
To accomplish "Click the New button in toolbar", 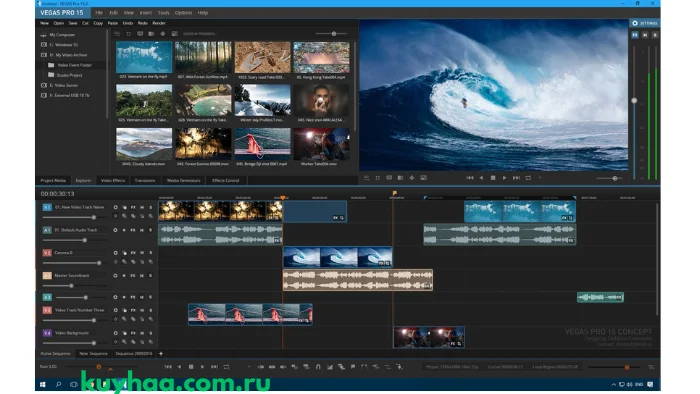I will [44, 23].
